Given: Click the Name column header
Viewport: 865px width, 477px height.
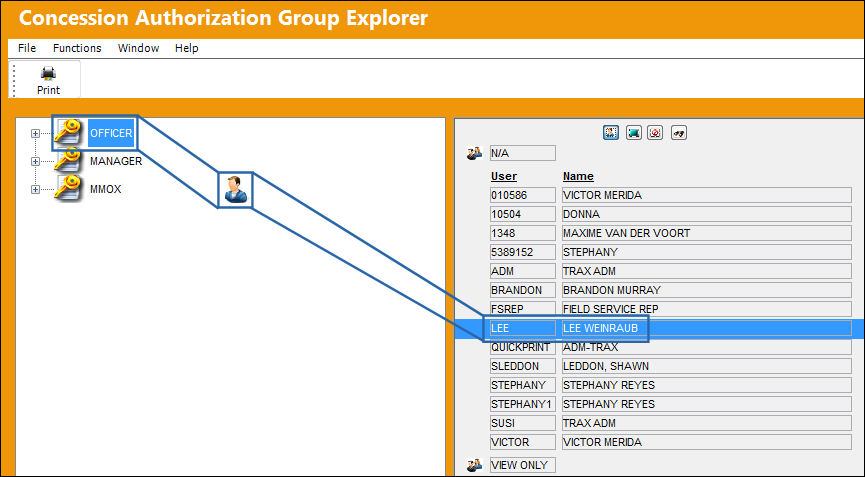Looking at the screenshot, I should pyautogui.click(x=578, y=176).
